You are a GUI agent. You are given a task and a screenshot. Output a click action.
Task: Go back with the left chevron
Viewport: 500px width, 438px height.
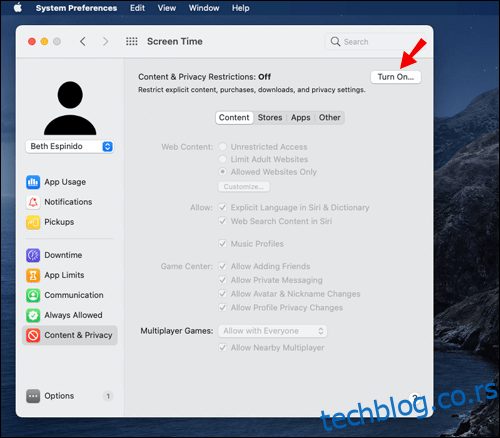pyautogui.click(x=83, y=41)
